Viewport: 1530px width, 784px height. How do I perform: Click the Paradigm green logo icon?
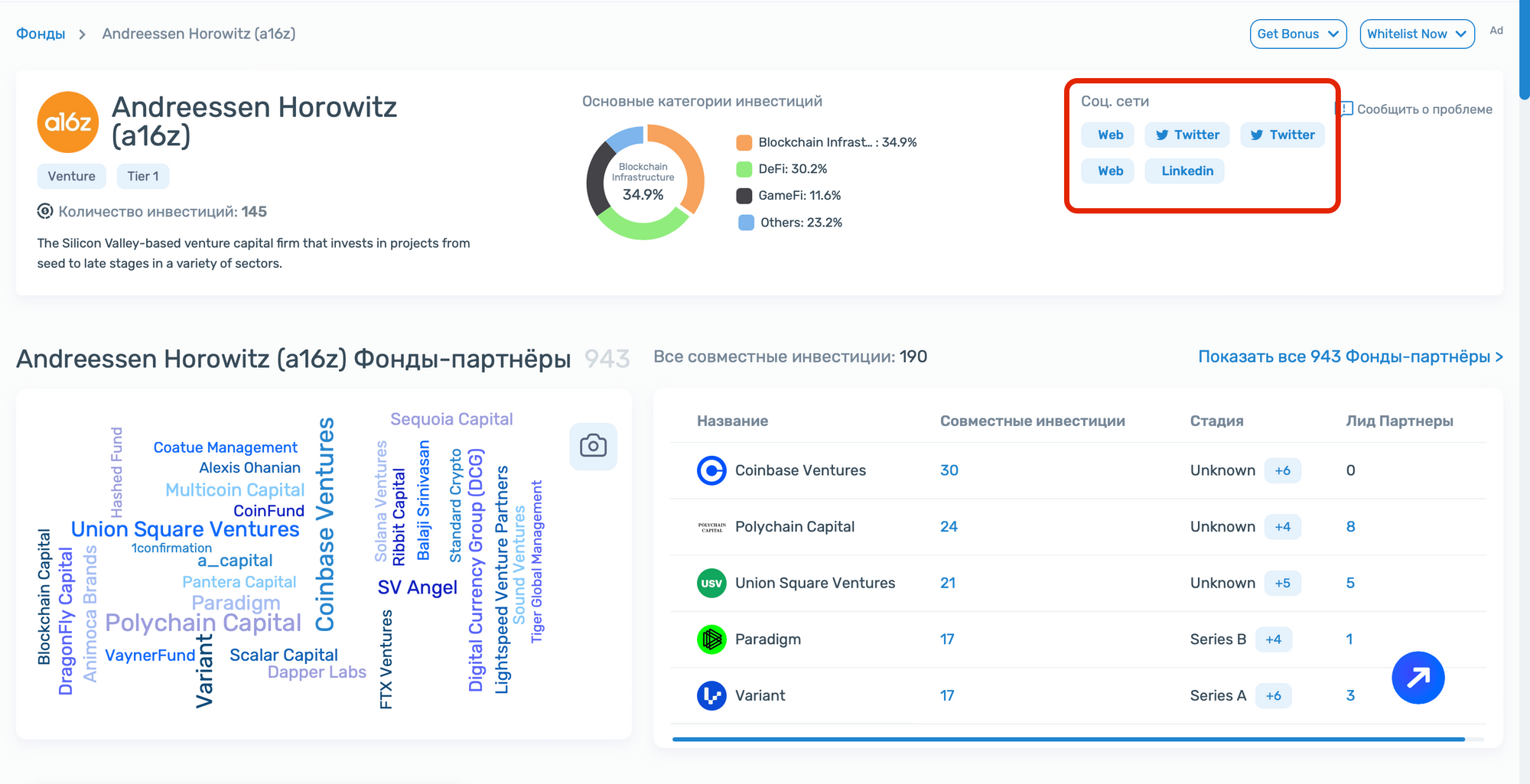click(x=711, y=639)
